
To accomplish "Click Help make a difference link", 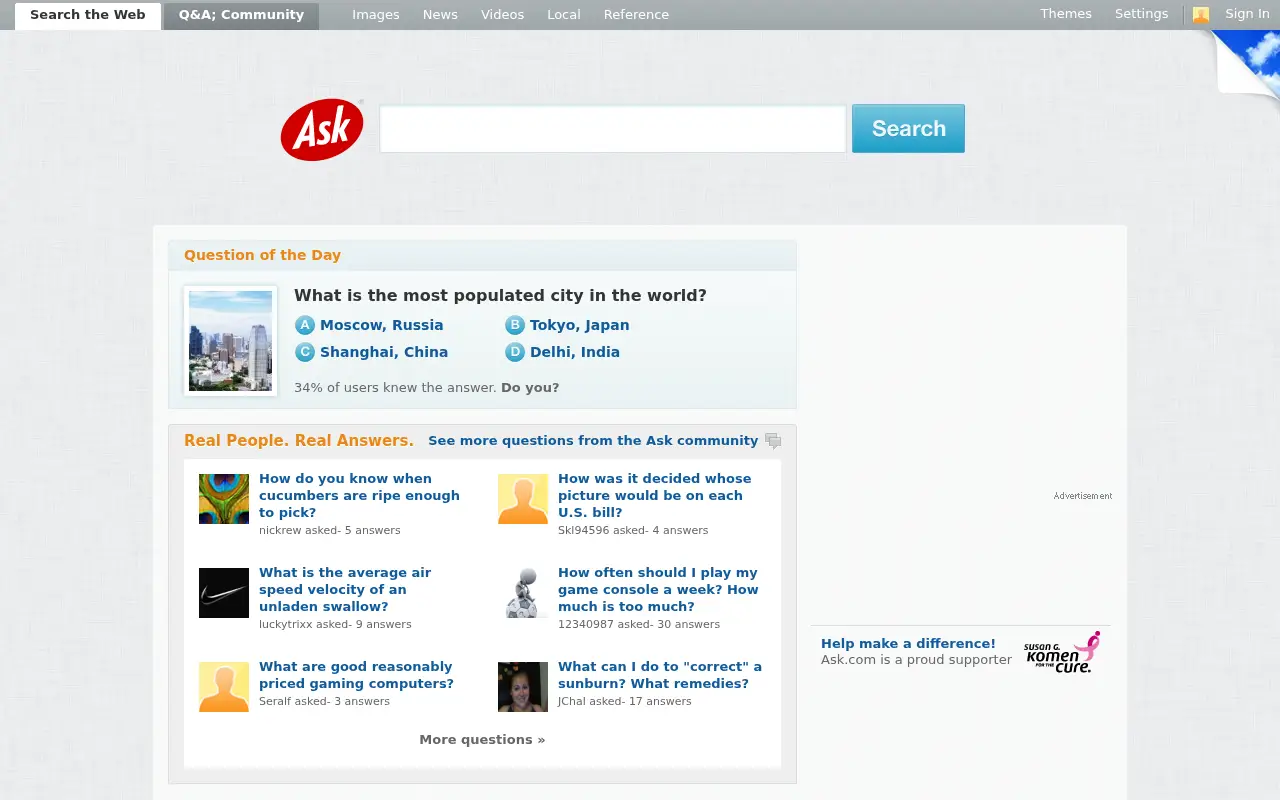I will coord(908,644).
